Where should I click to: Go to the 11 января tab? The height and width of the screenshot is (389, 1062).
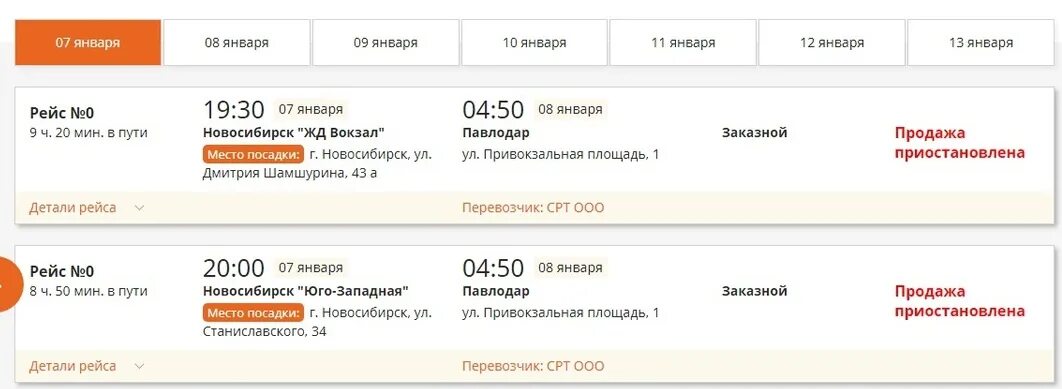coord(683,43)
